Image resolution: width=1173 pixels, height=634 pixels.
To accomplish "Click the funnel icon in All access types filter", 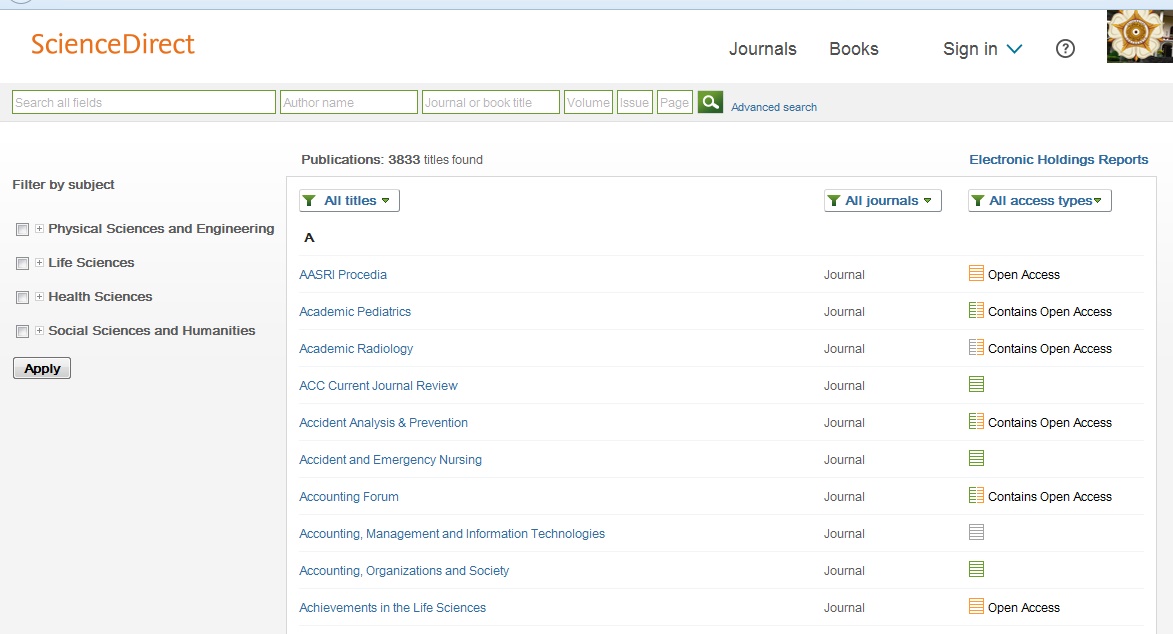I will 978,201.
